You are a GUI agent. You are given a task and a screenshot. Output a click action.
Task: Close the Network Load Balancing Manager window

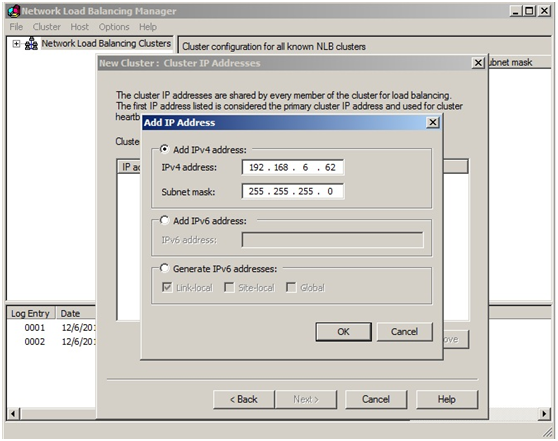click(544, 11)
